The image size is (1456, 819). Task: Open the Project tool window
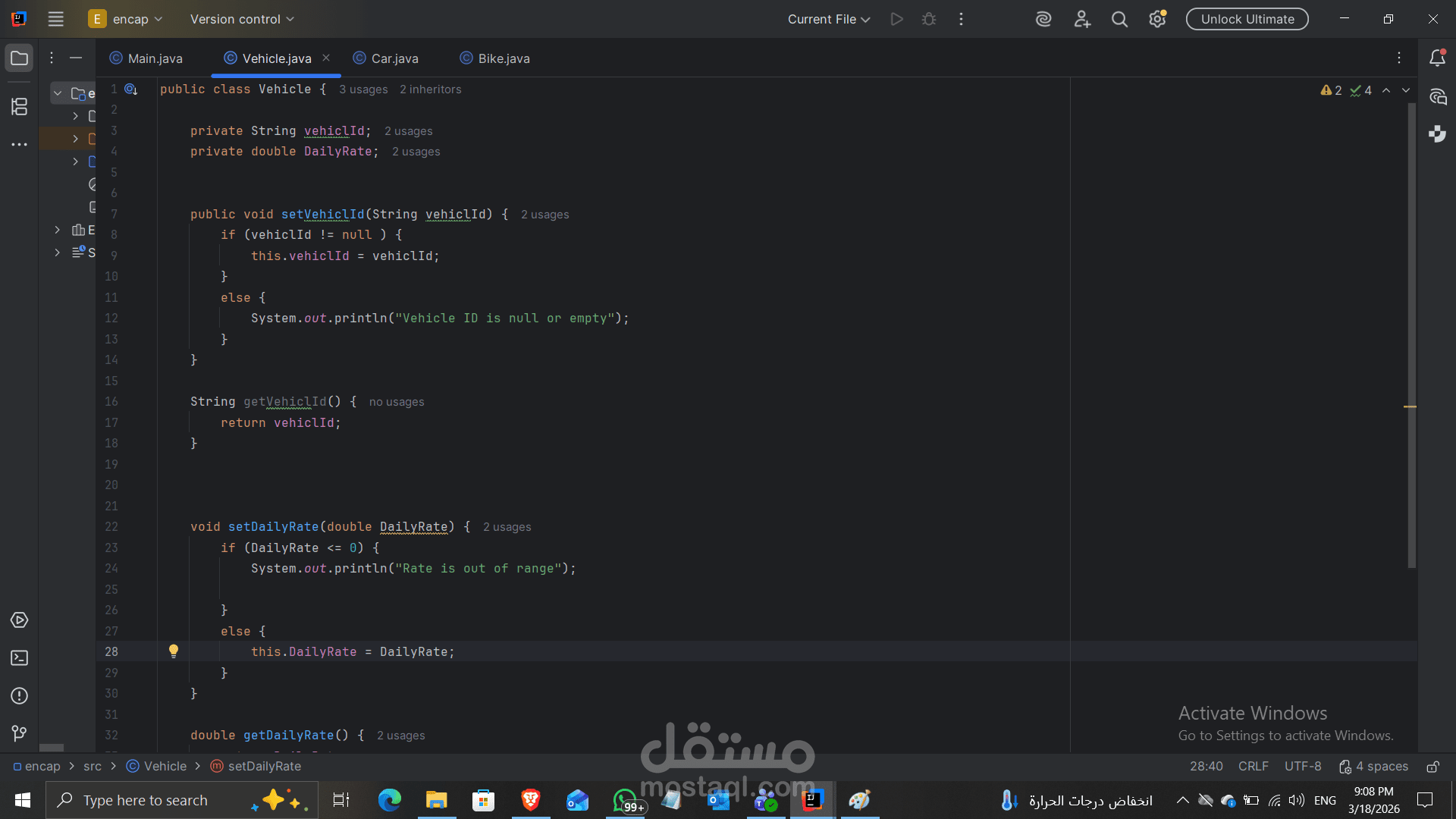point(20,58)
